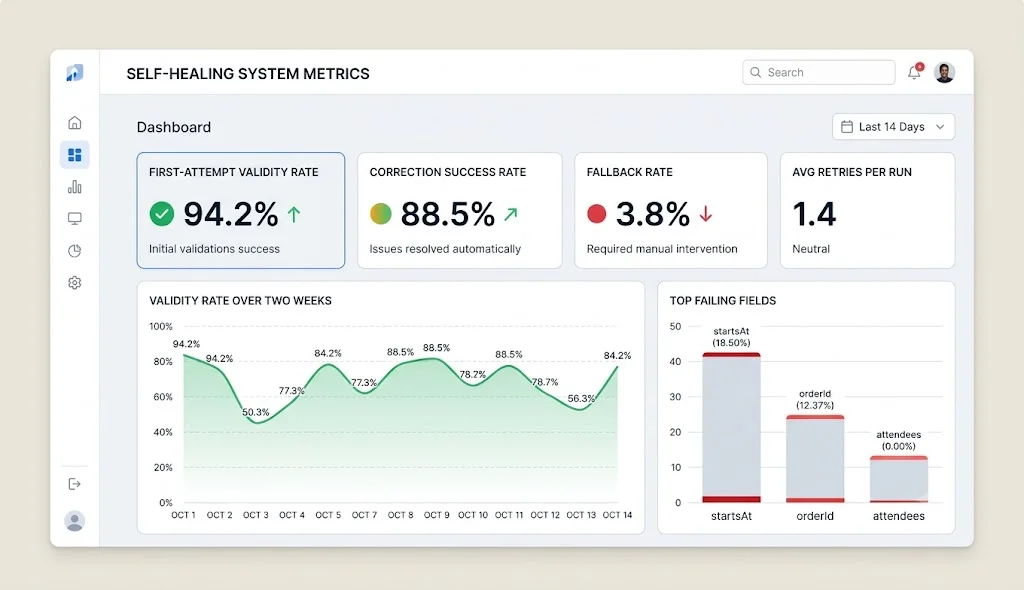The image size is (1024, 590).
Task: Click the Validity Rate Over Two Weeks heading
Action: (240, 301)
